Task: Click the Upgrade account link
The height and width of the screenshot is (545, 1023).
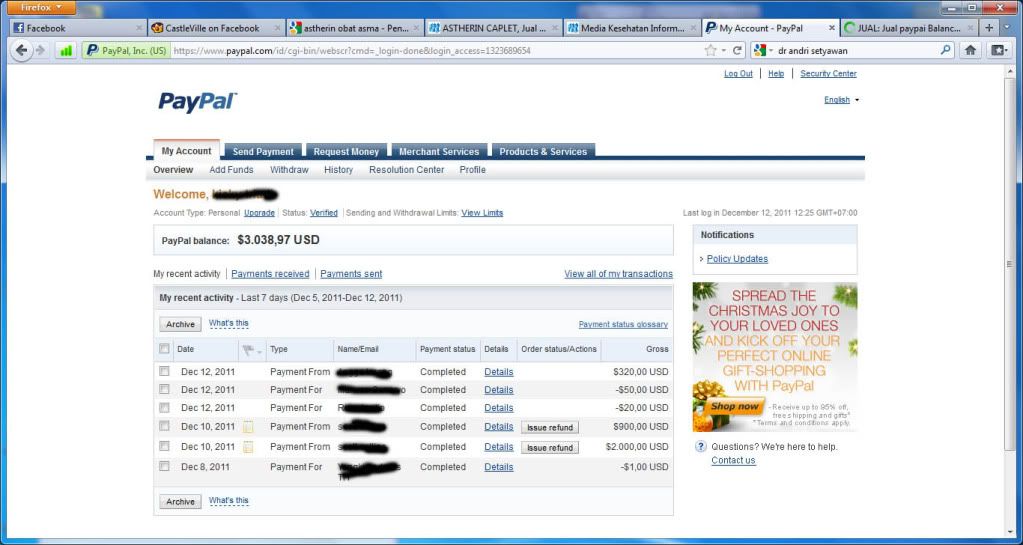Action: coord(259,213)
